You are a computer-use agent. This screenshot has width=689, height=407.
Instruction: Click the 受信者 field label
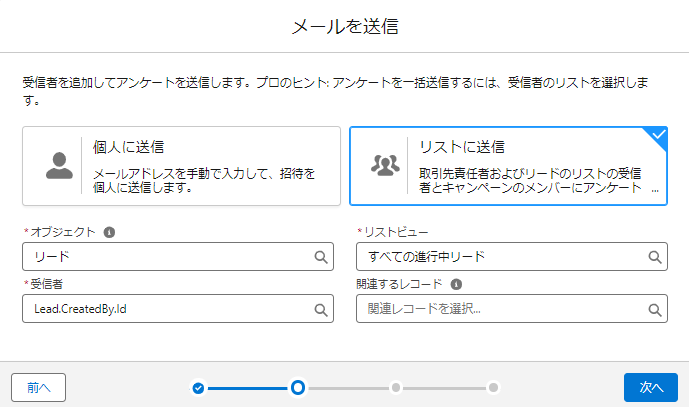pyautogui.click(x=46, y=284)
